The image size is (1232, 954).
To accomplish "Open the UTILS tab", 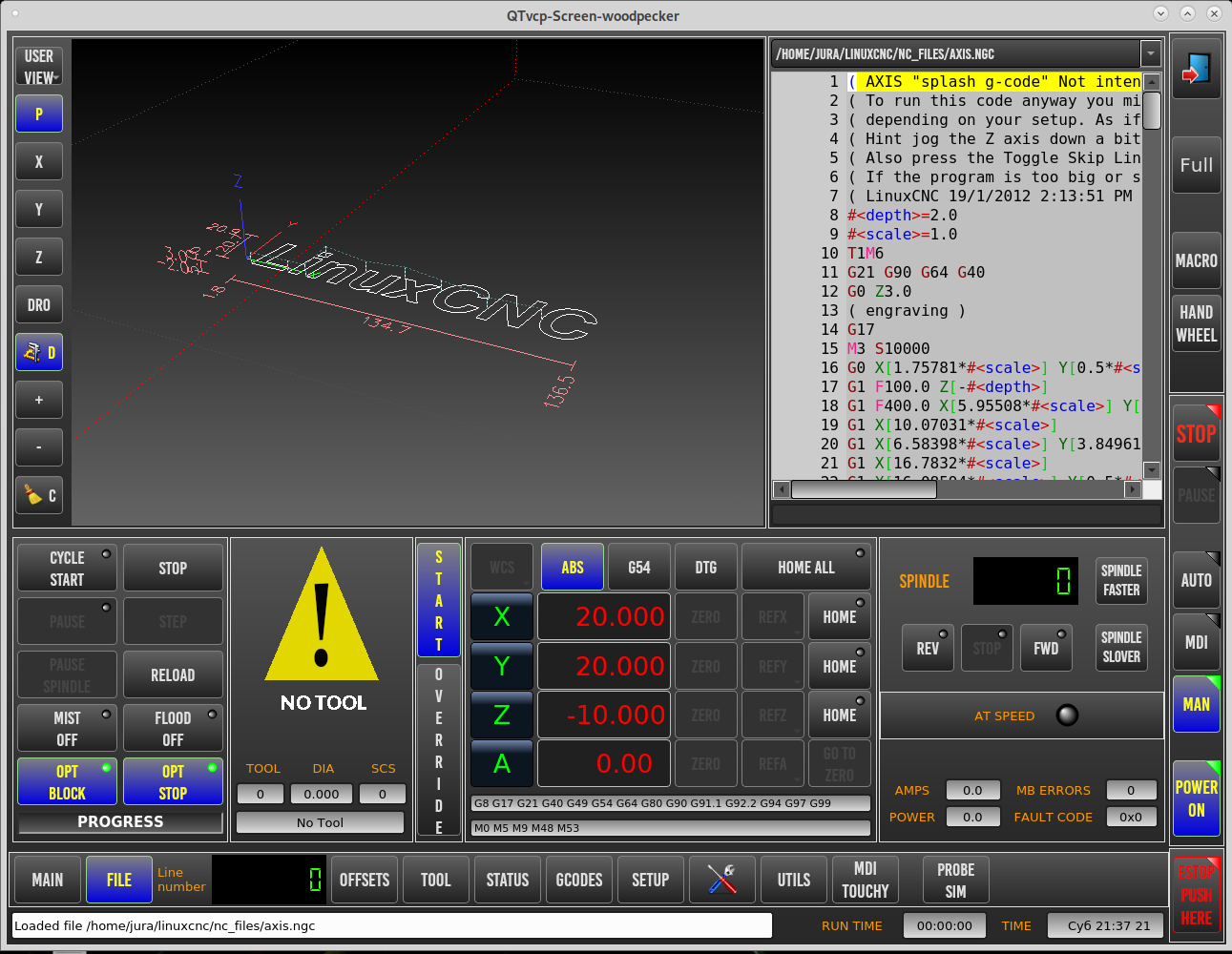I will [794, 879].
